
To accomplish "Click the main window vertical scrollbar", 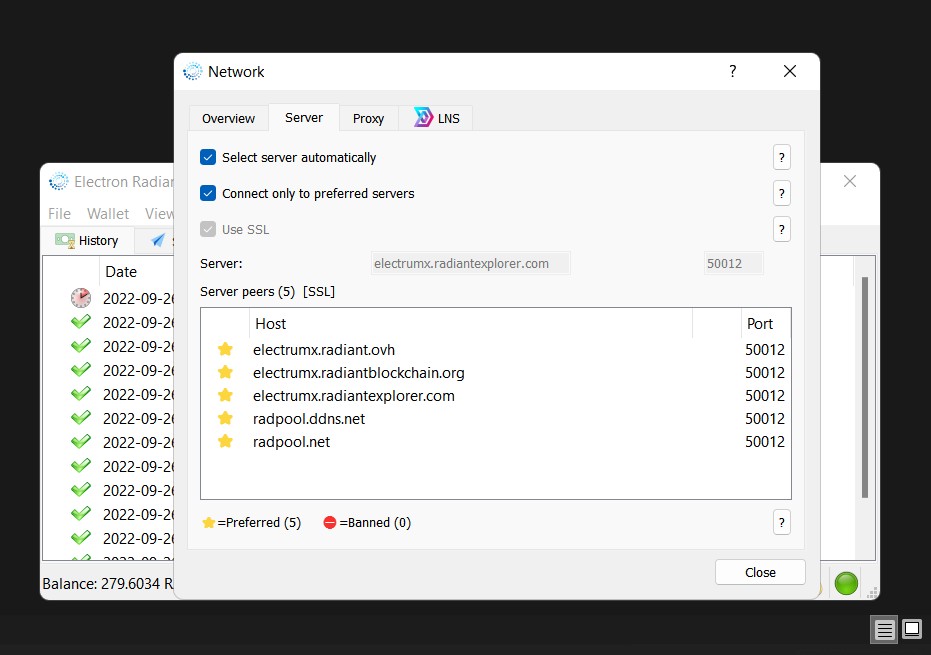I will pos(865,387).
